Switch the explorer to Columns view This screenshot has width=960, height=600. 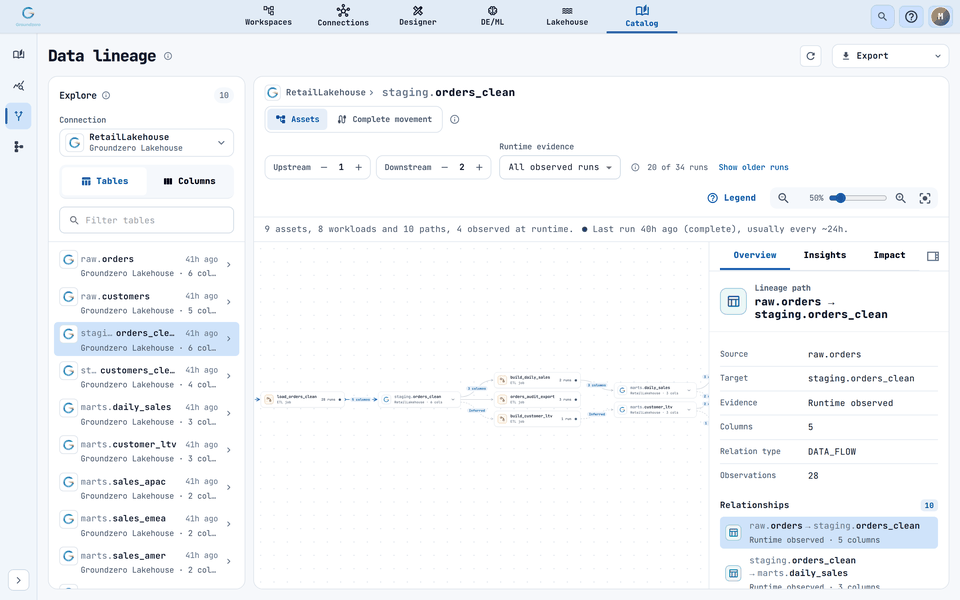point(189,181)
